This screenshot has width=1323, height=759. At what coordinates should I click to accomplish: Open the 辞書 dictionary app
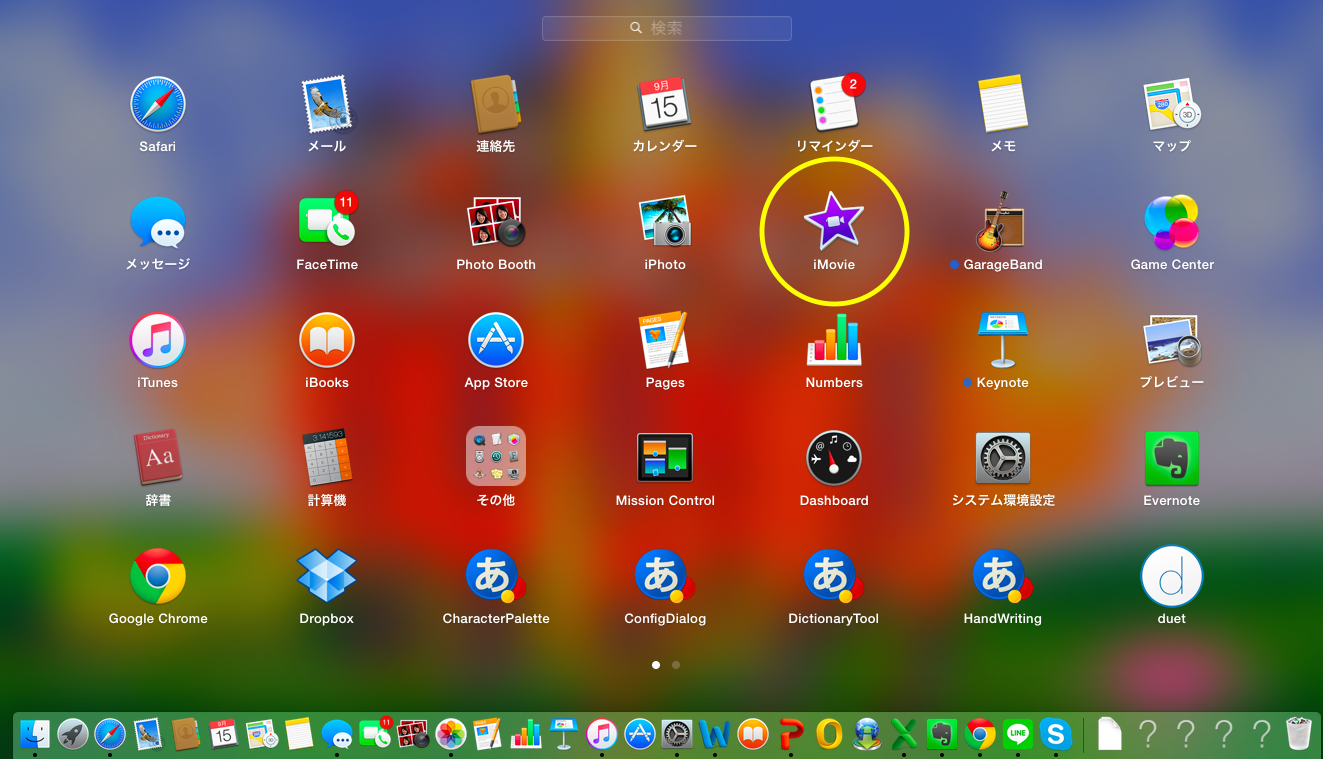158,458
